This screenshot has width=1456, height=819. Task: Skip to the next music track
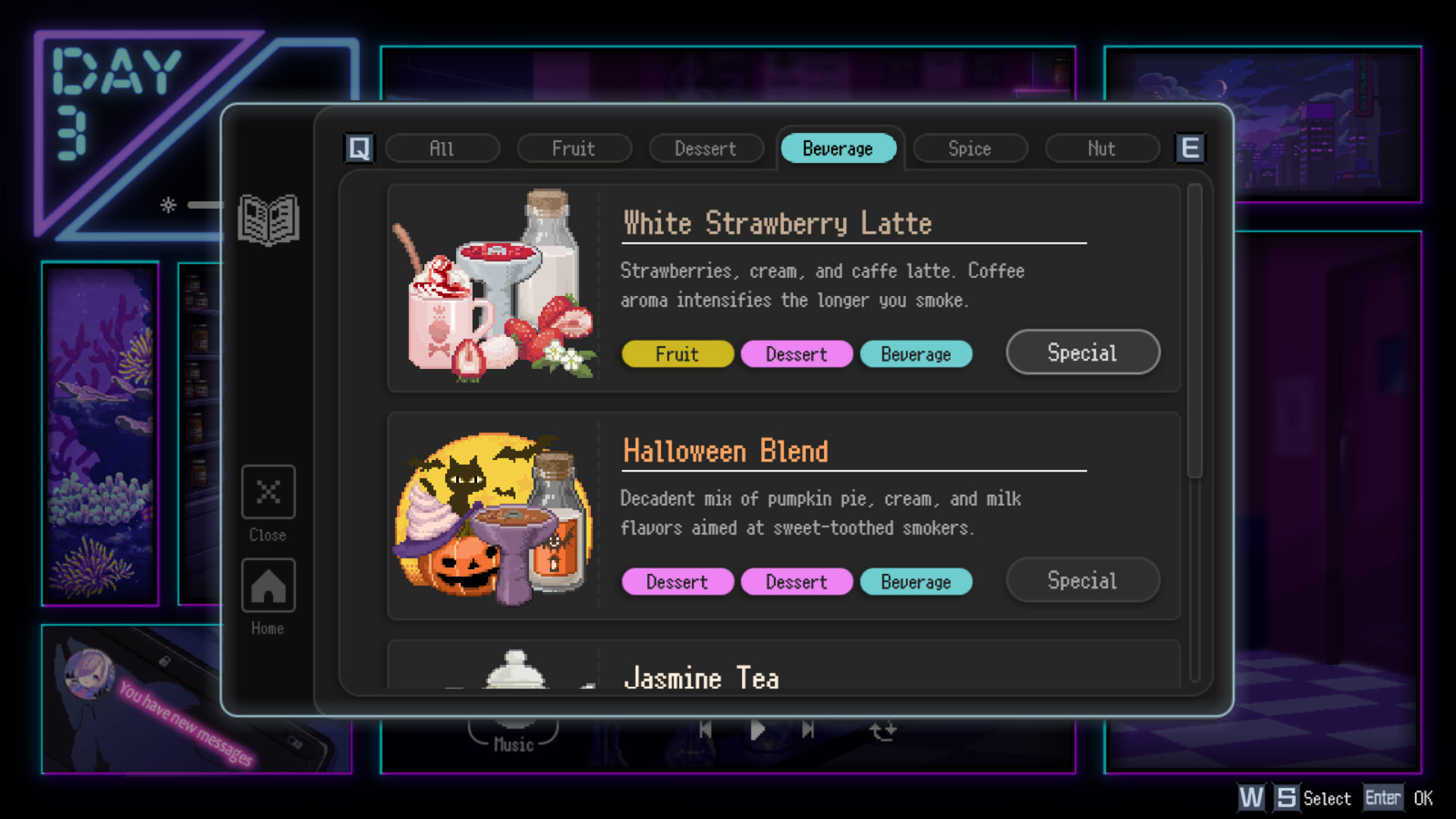pos(808,729)
